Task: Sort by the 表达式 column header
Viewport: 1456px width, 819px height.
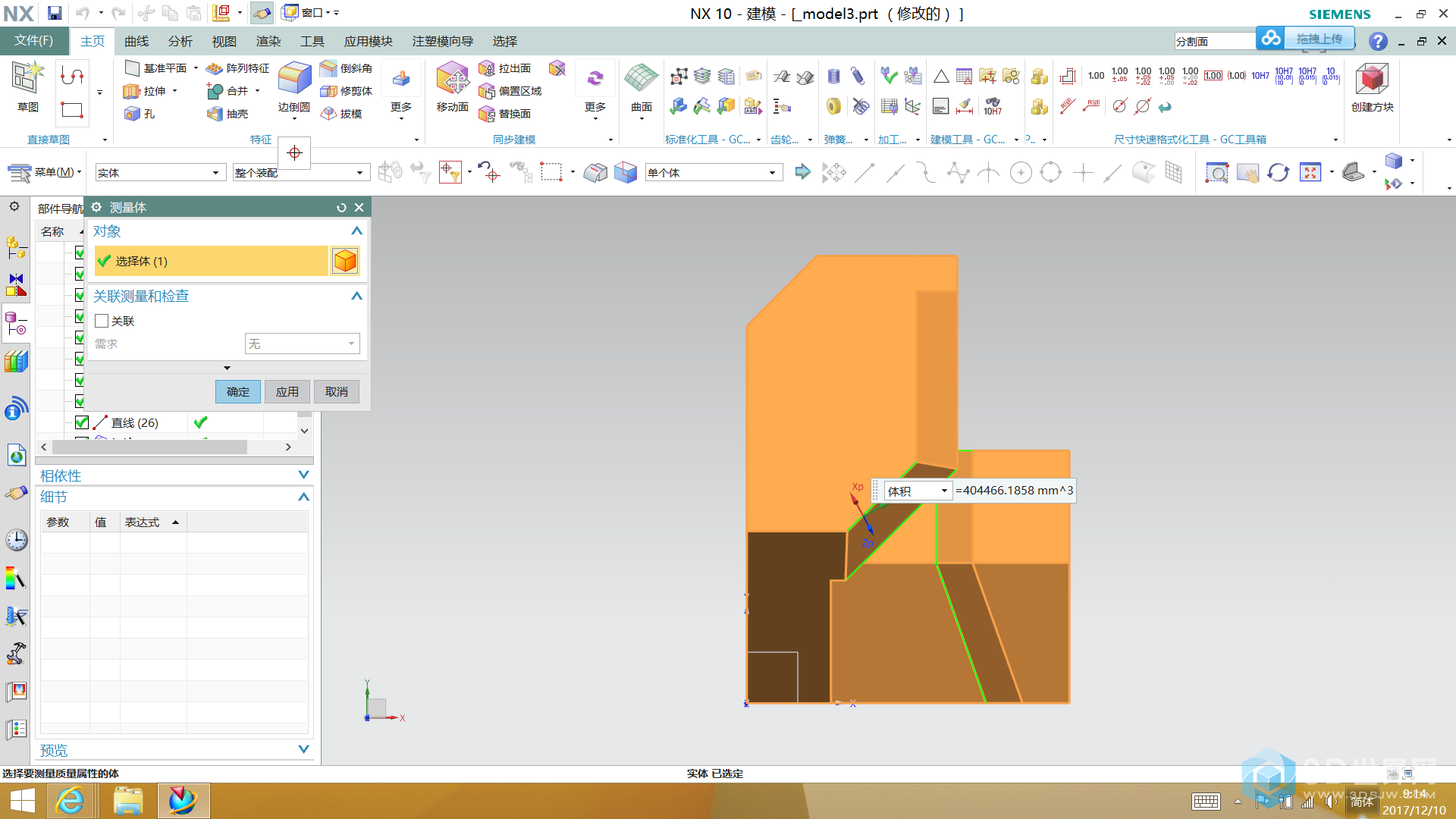Action: (x=152, y=522)
